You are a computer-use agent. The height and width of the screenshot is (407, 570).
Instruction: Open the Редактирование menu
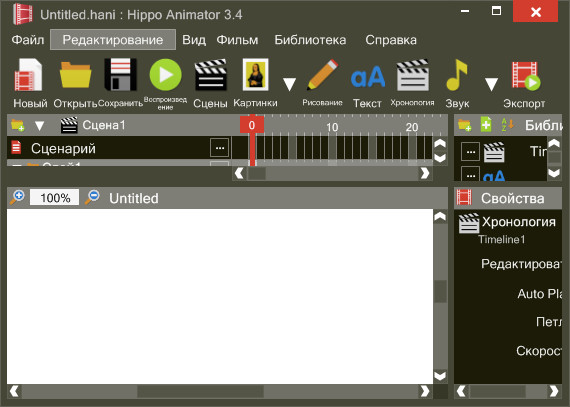point(113,40)
